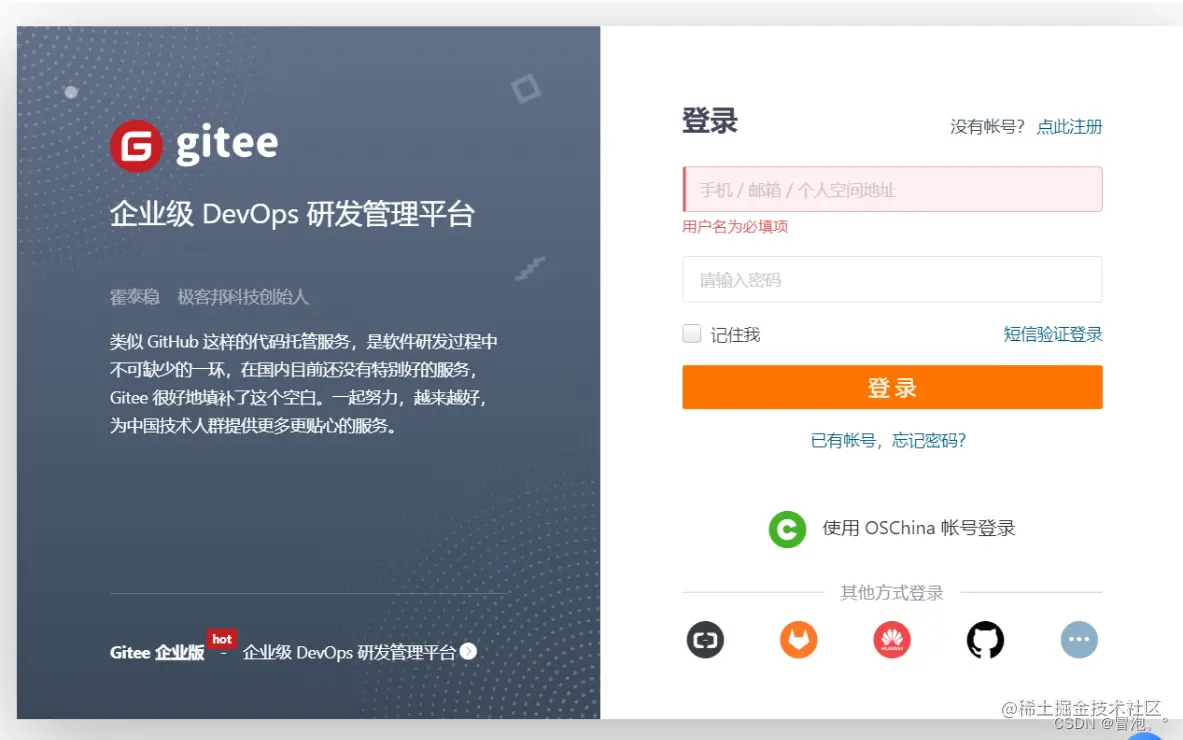Focus the 请输入密码 password field
Screen dimensions: 1183x740
[892, 280]
